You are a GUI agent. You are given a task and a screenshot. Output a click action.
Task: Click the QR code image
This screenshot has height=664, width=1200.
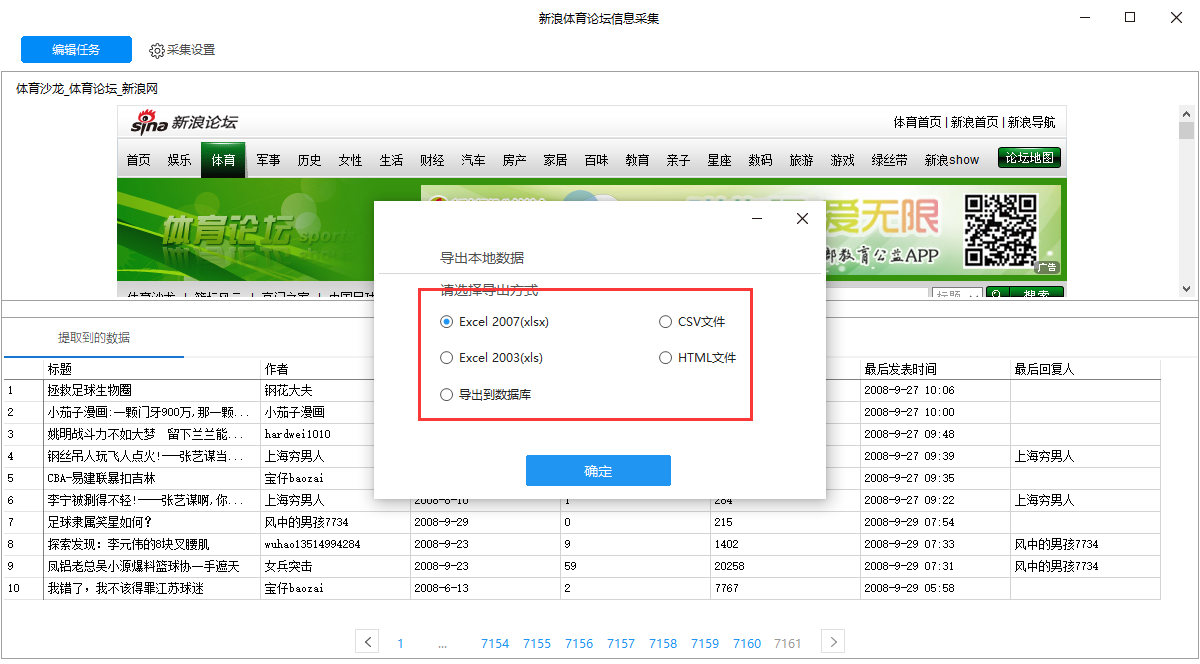1000,229
